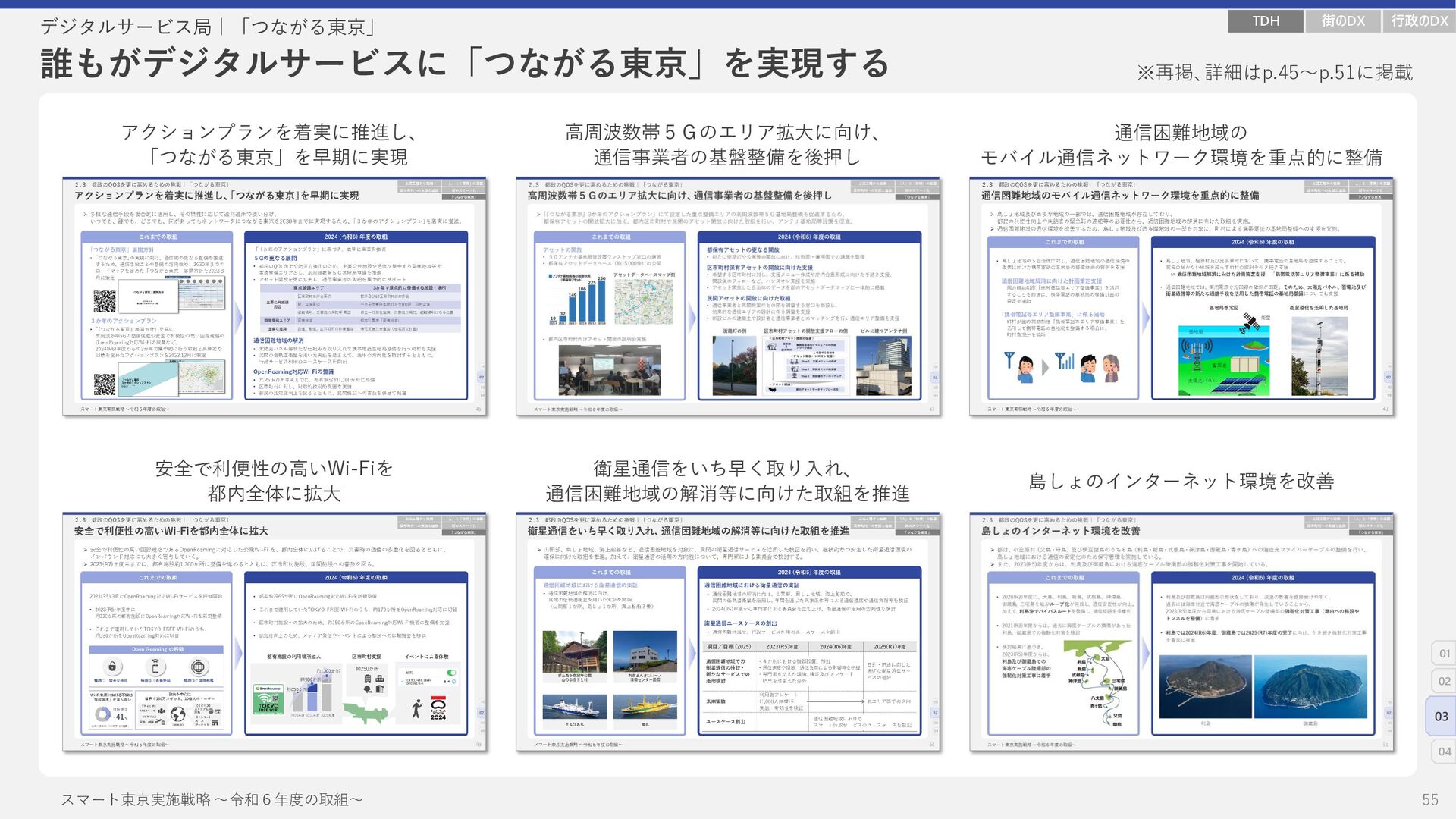The image size is (1456, 819).
Task: Click the slide title 誰もがデジタルサービスに
Action: pyautogui.click(x=464, y=63)
